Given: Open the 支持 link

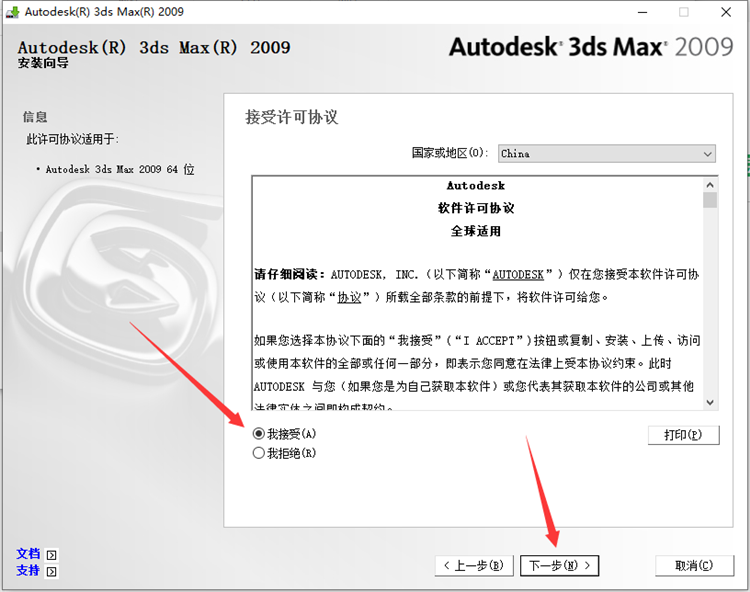Looking at the screenshot, I should (28, 570).
